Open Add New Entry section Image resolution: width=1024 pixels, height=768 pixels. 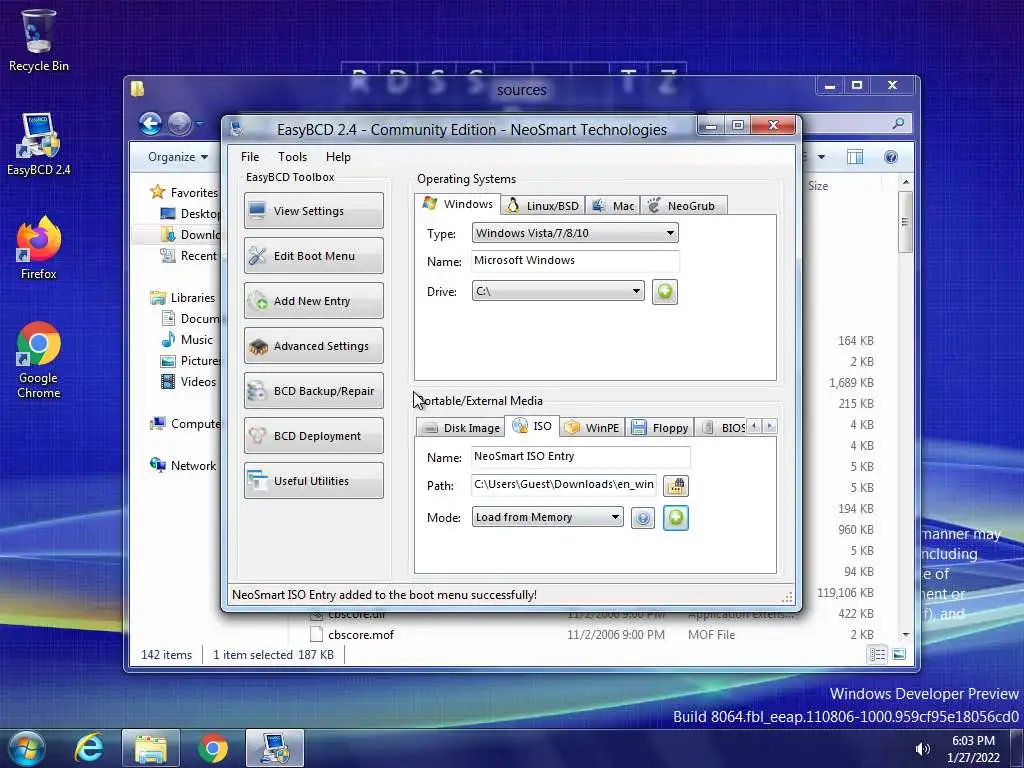[x=313, y=300]
